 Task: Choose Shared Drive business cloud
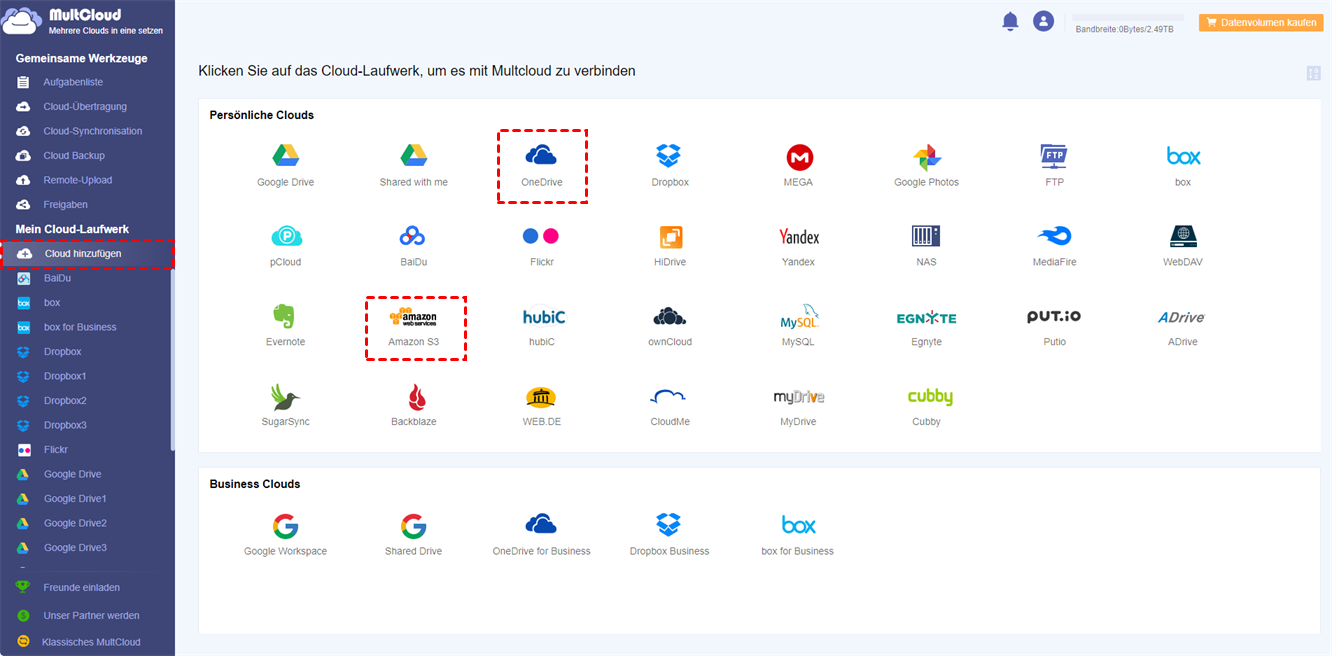point(413,526)
